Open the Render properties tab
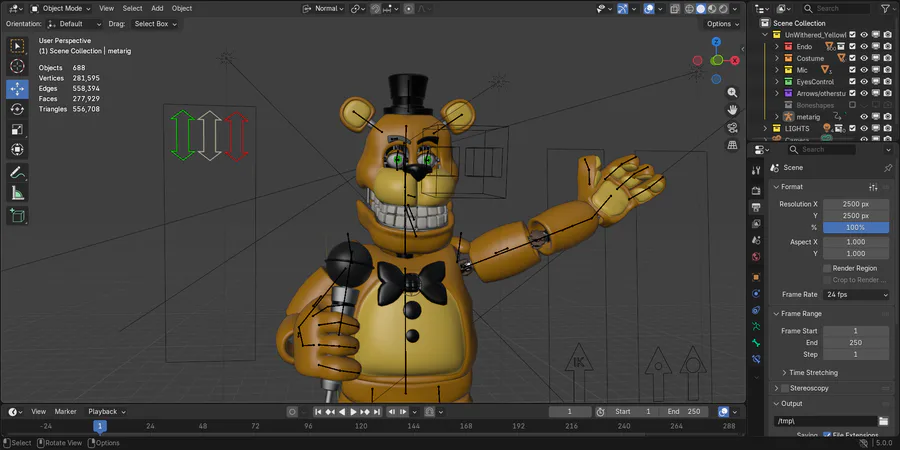This screenshot has height=450, width=900. click(757, 190)
